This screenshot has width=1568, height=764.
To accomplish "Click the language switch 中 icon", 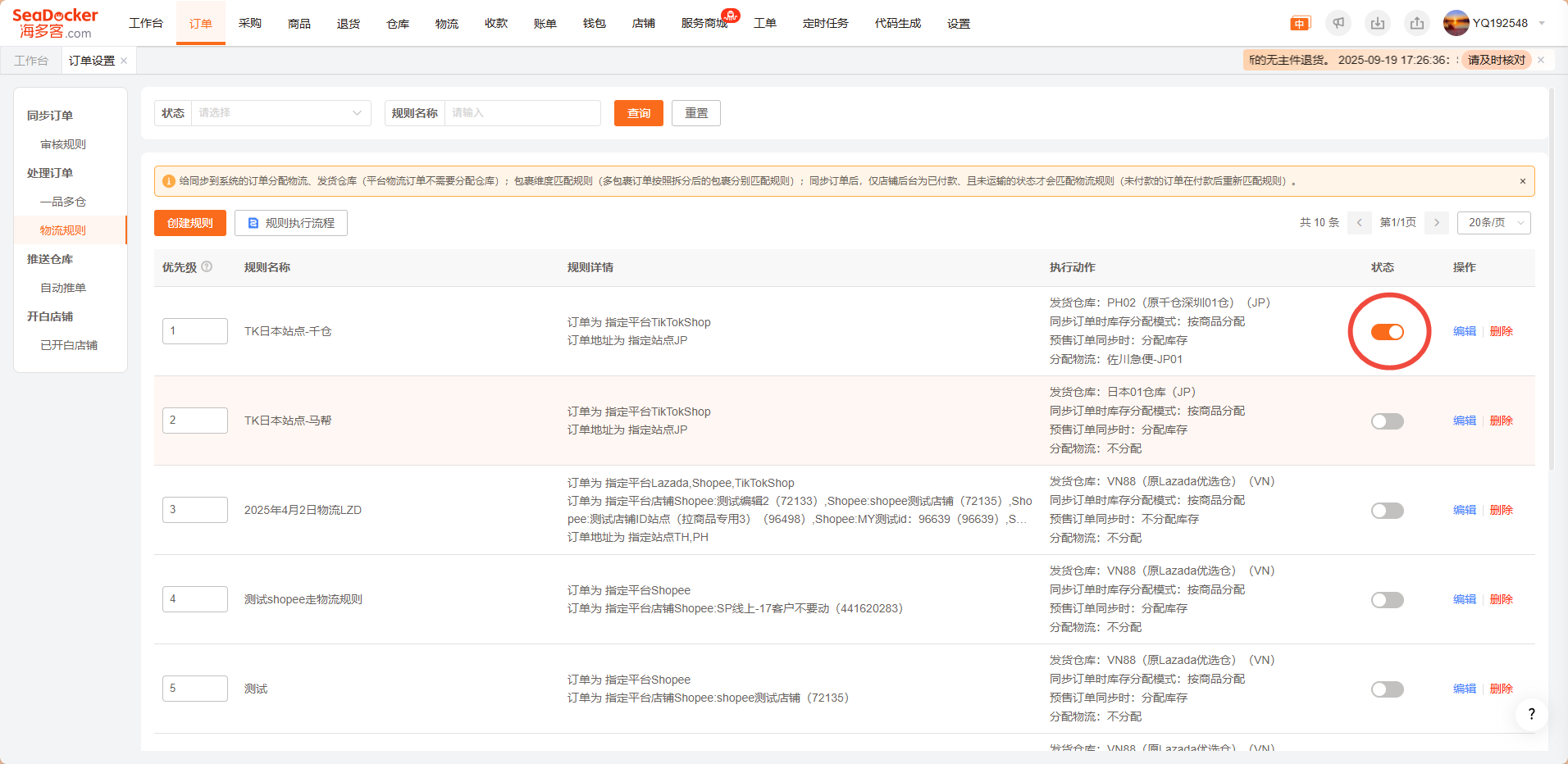I will [x=1300, y=24].
